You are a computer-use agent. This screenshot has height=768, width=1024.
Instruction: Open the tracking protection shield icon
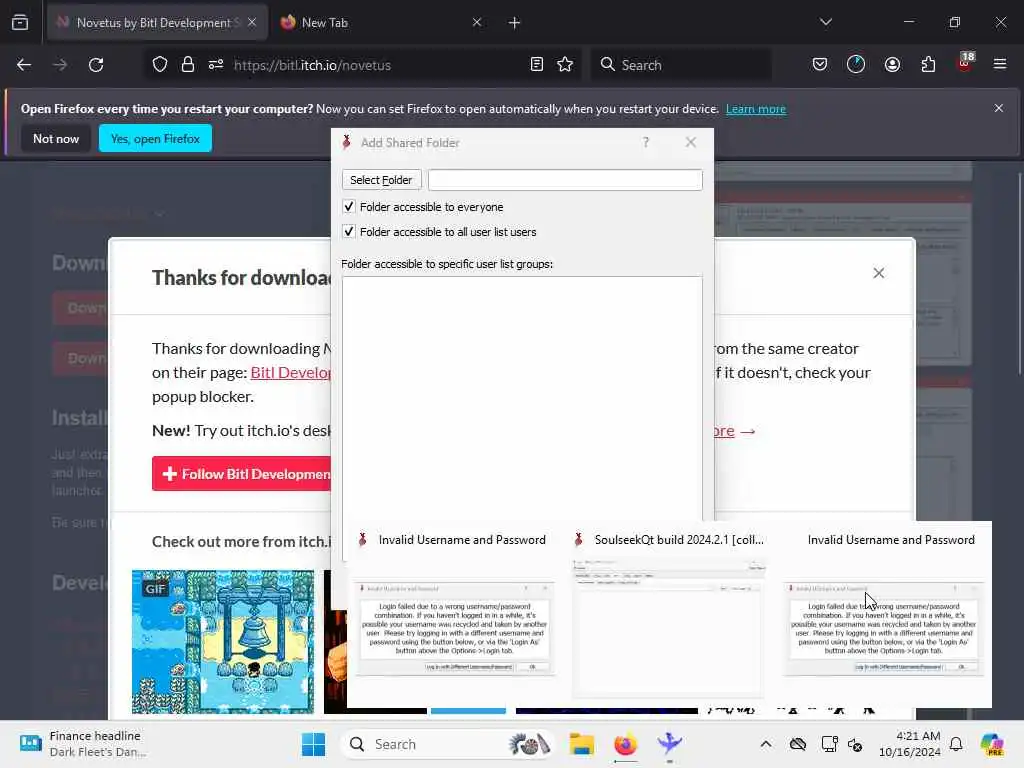tap(160, 65)
